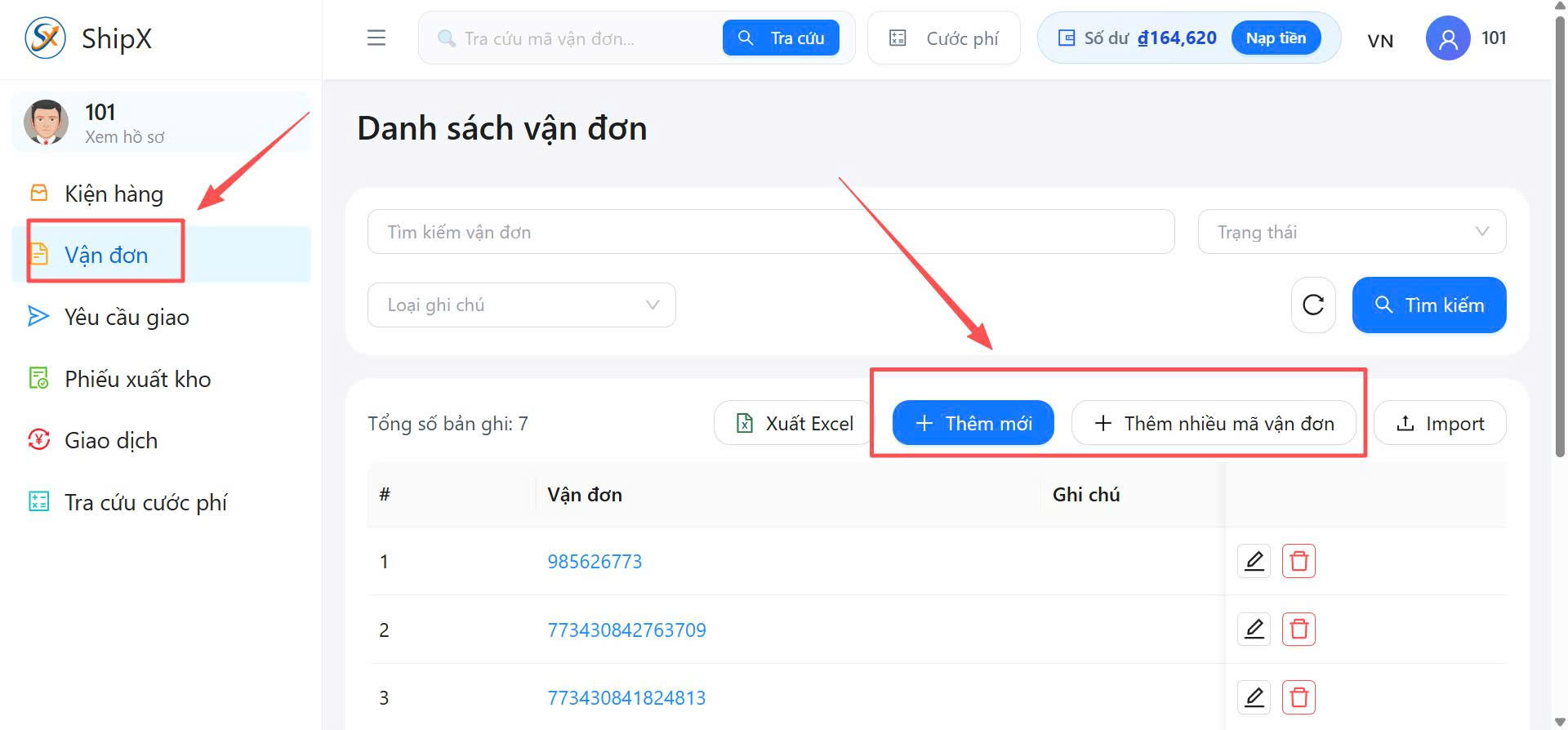Expand the Loại ghi chú dropdown
Image resolution: width=1568 pixels, height=730 pixels.
click(521, 305)
